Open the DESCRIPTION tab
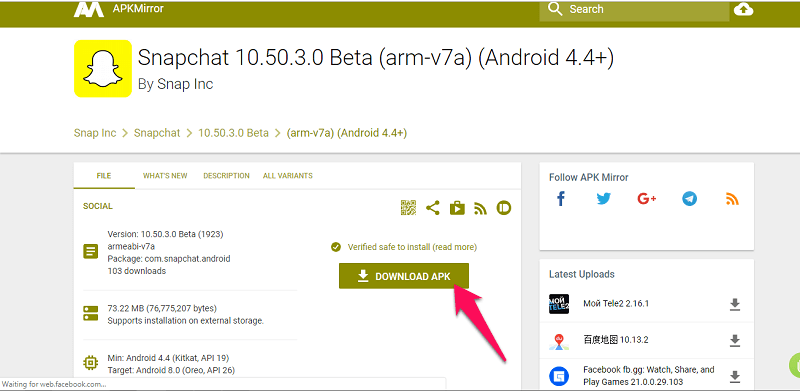This screenshot has width=800, height=391. tap(227, 176)
